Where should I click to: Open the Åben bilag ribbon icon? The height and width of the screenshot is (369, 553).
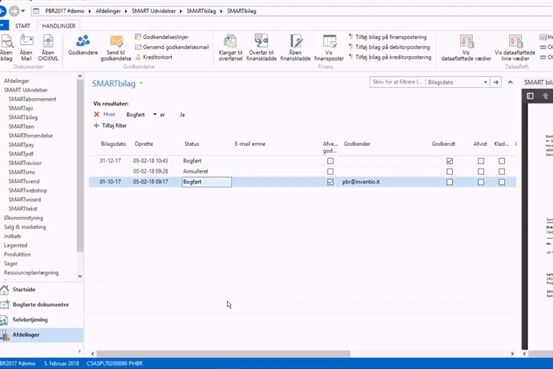(7, 48)
